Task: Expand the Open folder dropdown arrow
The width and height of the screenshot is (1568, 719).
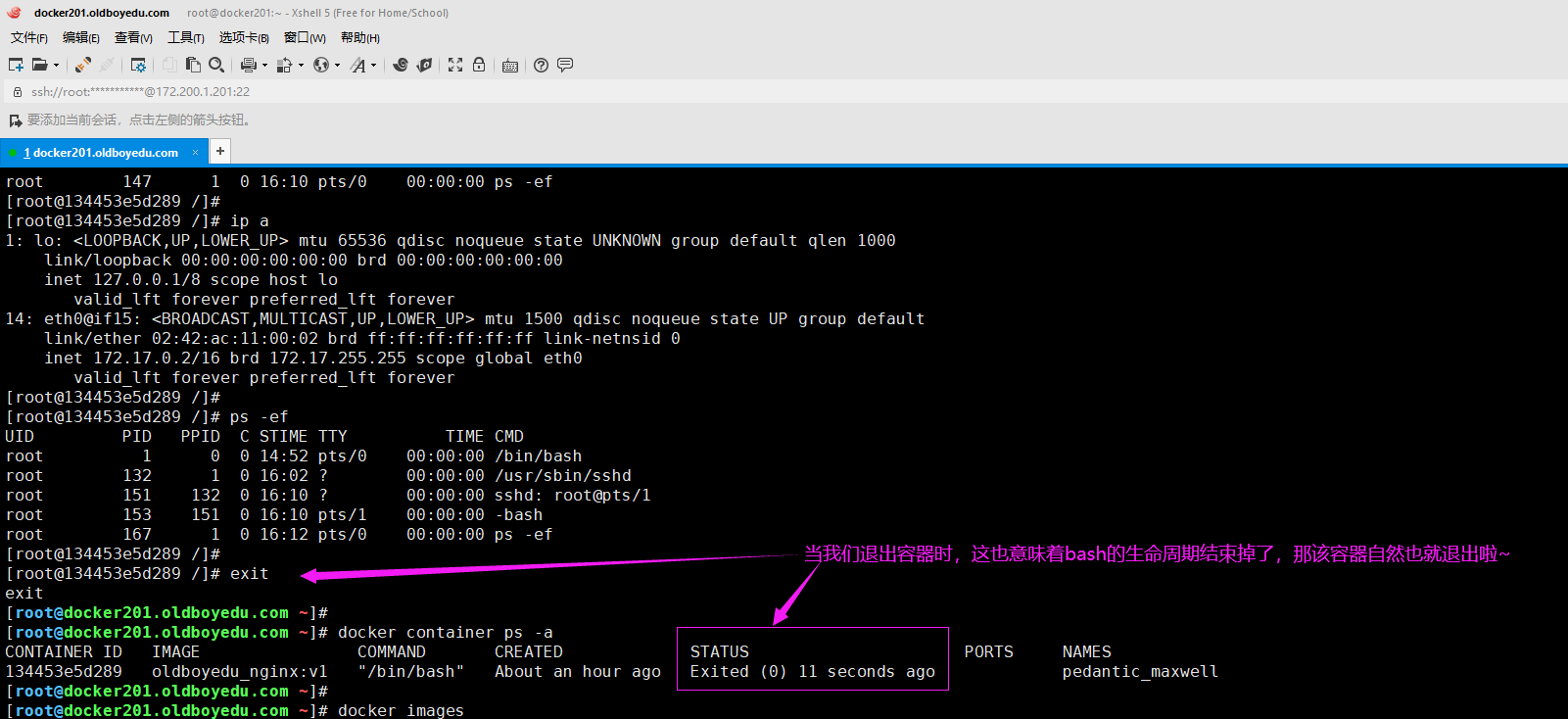Action: coord(56,66)
